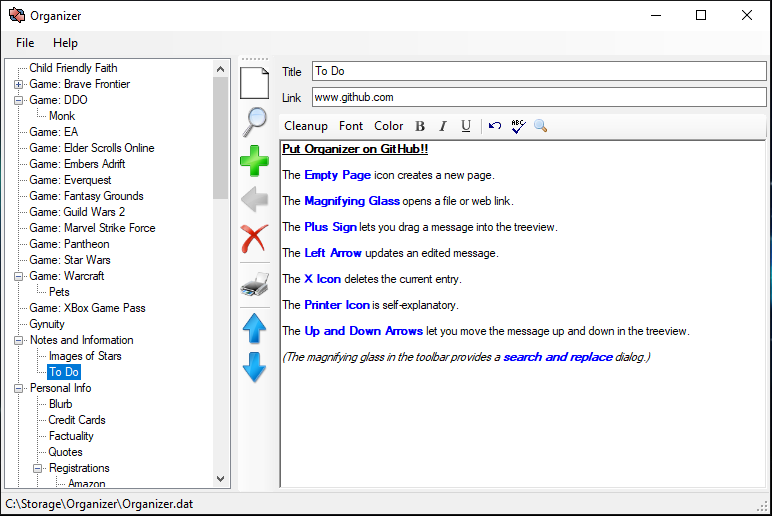Select Game: Elder Scrolls Online entry
Image resolution: width=772 pixels, height=516 pixels.
[x=92, y=148]
